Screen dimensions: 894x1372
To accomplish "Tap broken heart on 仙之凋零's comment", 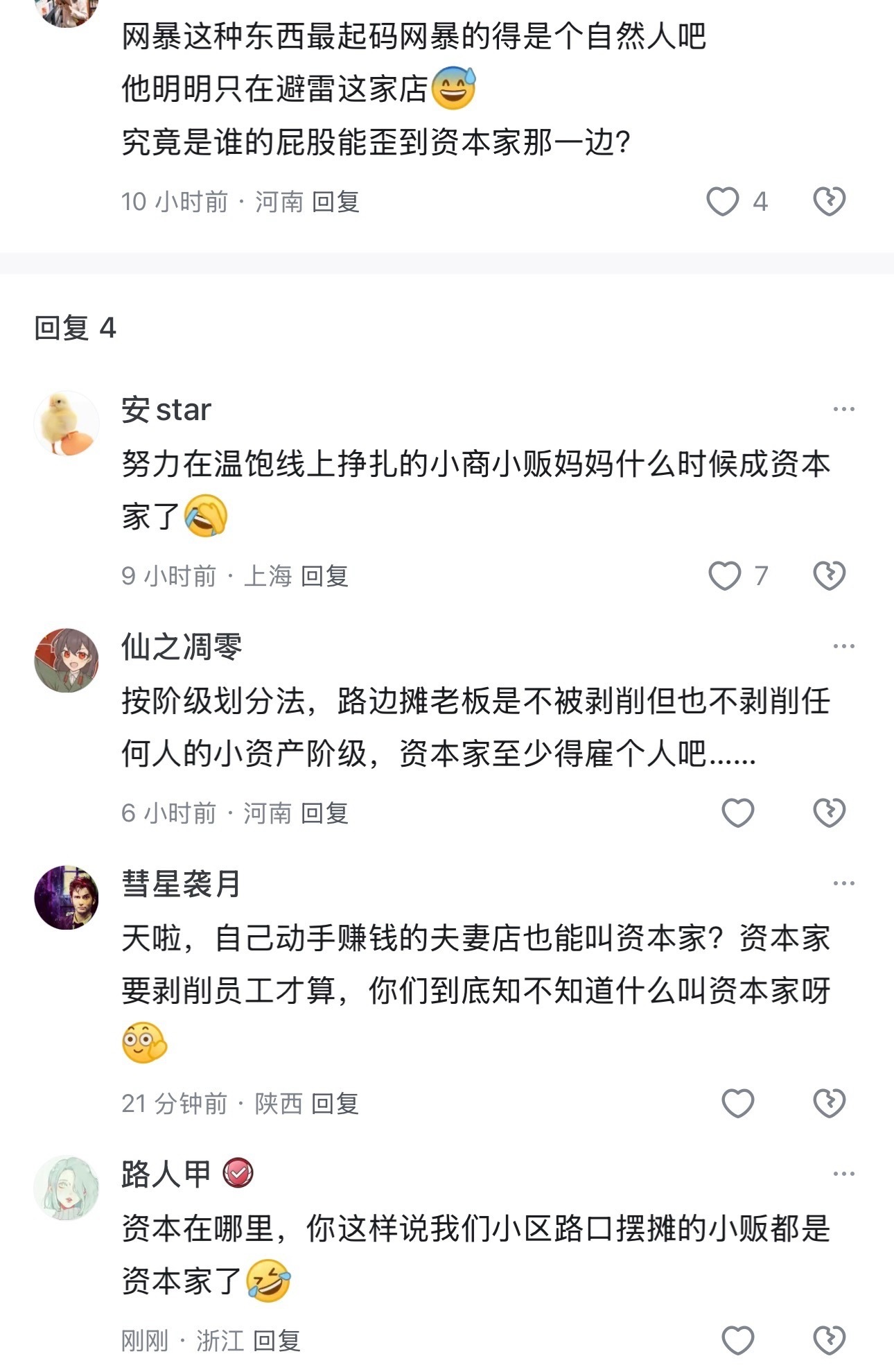I will coord(829,813).
